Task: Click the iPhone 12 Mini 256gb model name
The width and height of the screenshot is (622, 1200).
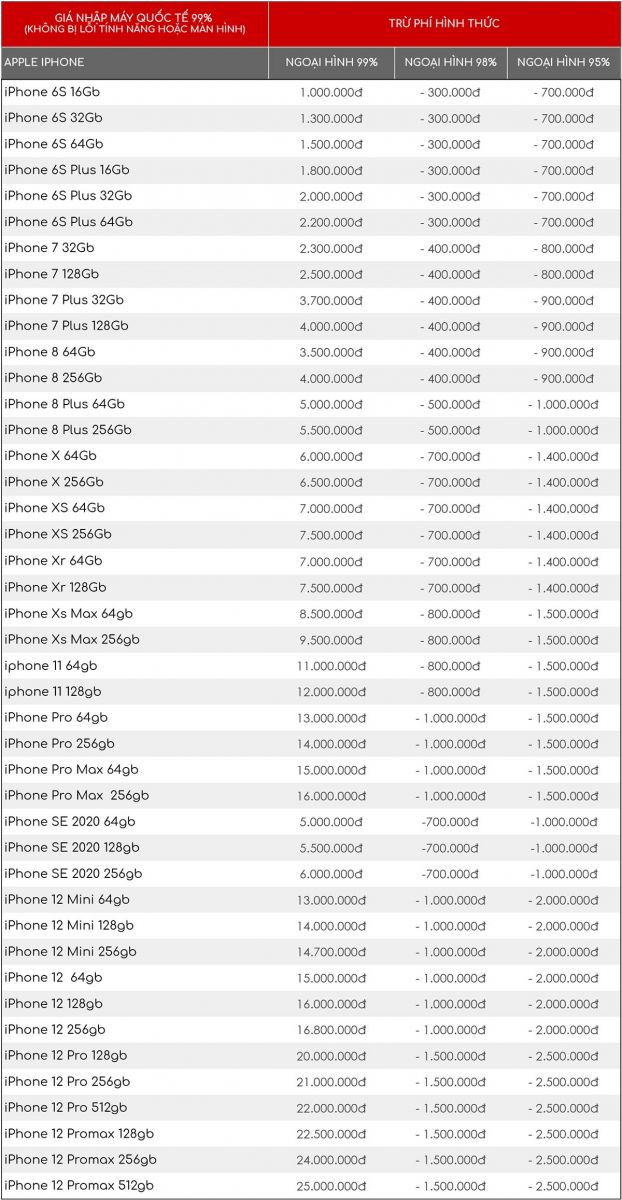Action: pos(70,951)
